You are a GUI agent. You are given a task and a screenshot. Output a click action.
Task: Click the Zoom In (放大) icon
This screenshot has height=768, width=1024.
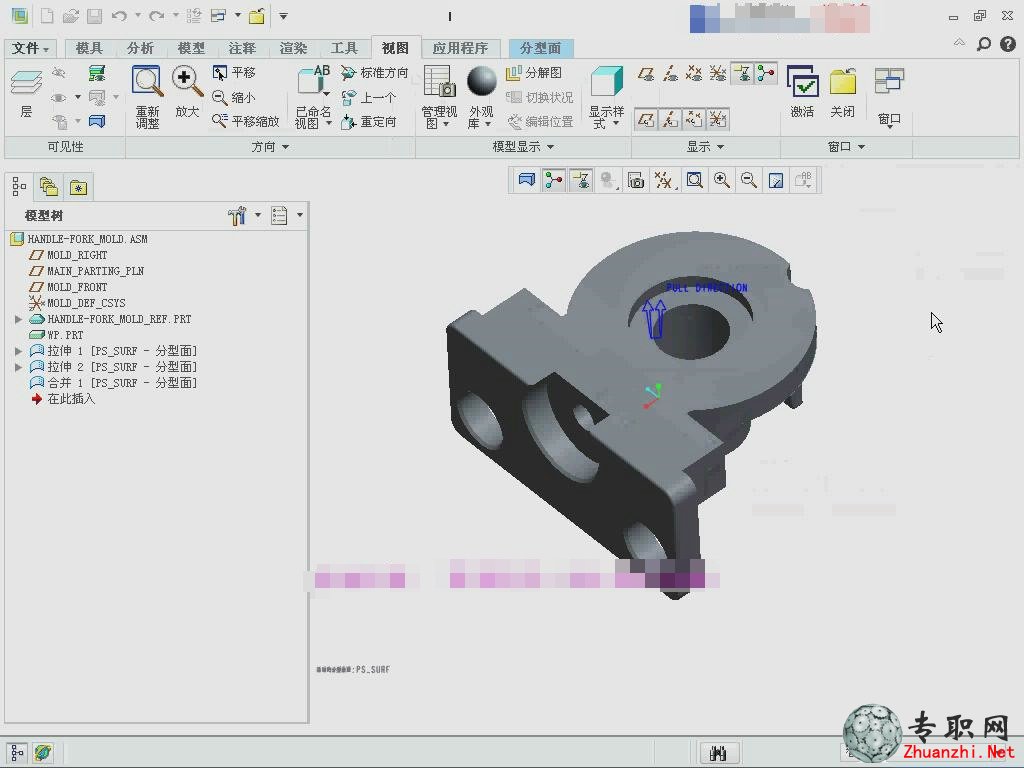click(x=187, y=82)
